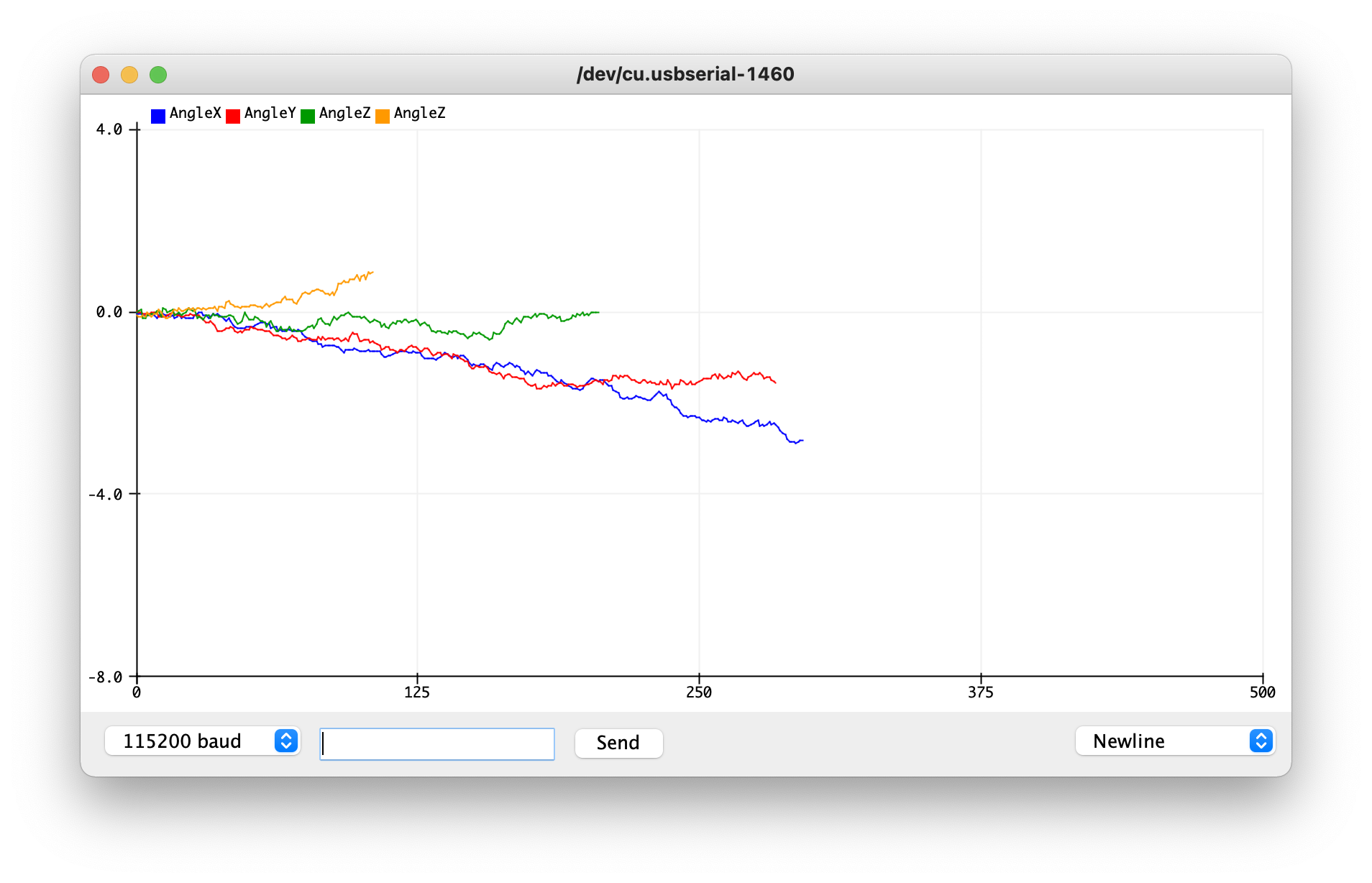Open the 115200 baud rate dropdown

click(202, 741)
